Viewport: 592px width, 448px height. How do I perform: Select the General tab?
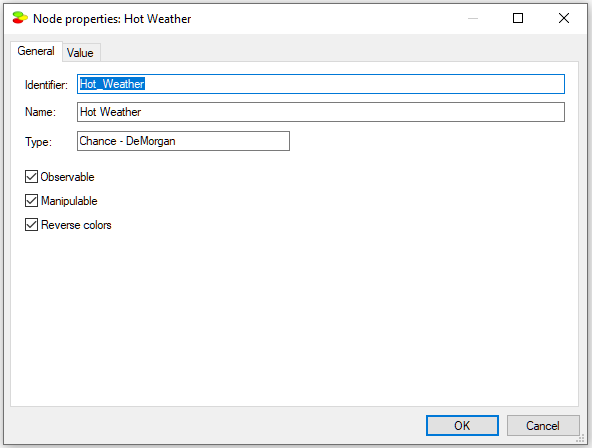36,51
